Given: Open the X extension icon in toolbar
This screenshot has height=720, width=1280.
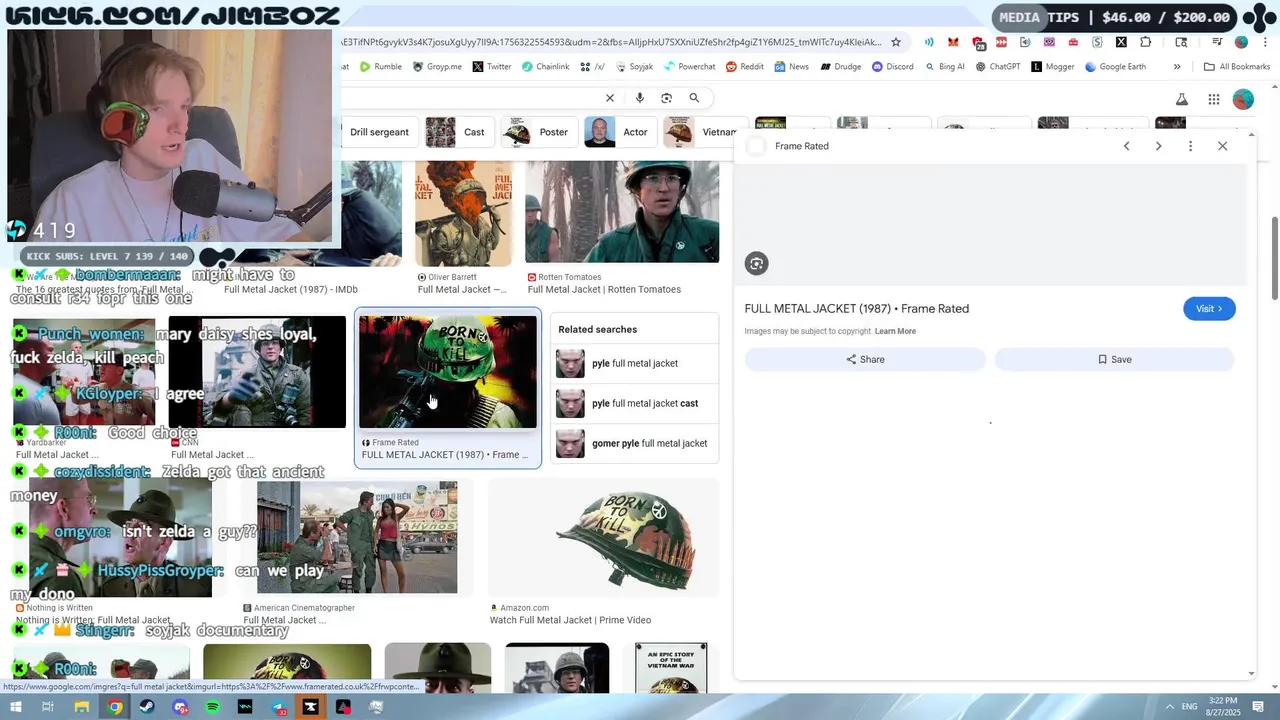Looking at the screenshot, I should (1121, 42).
